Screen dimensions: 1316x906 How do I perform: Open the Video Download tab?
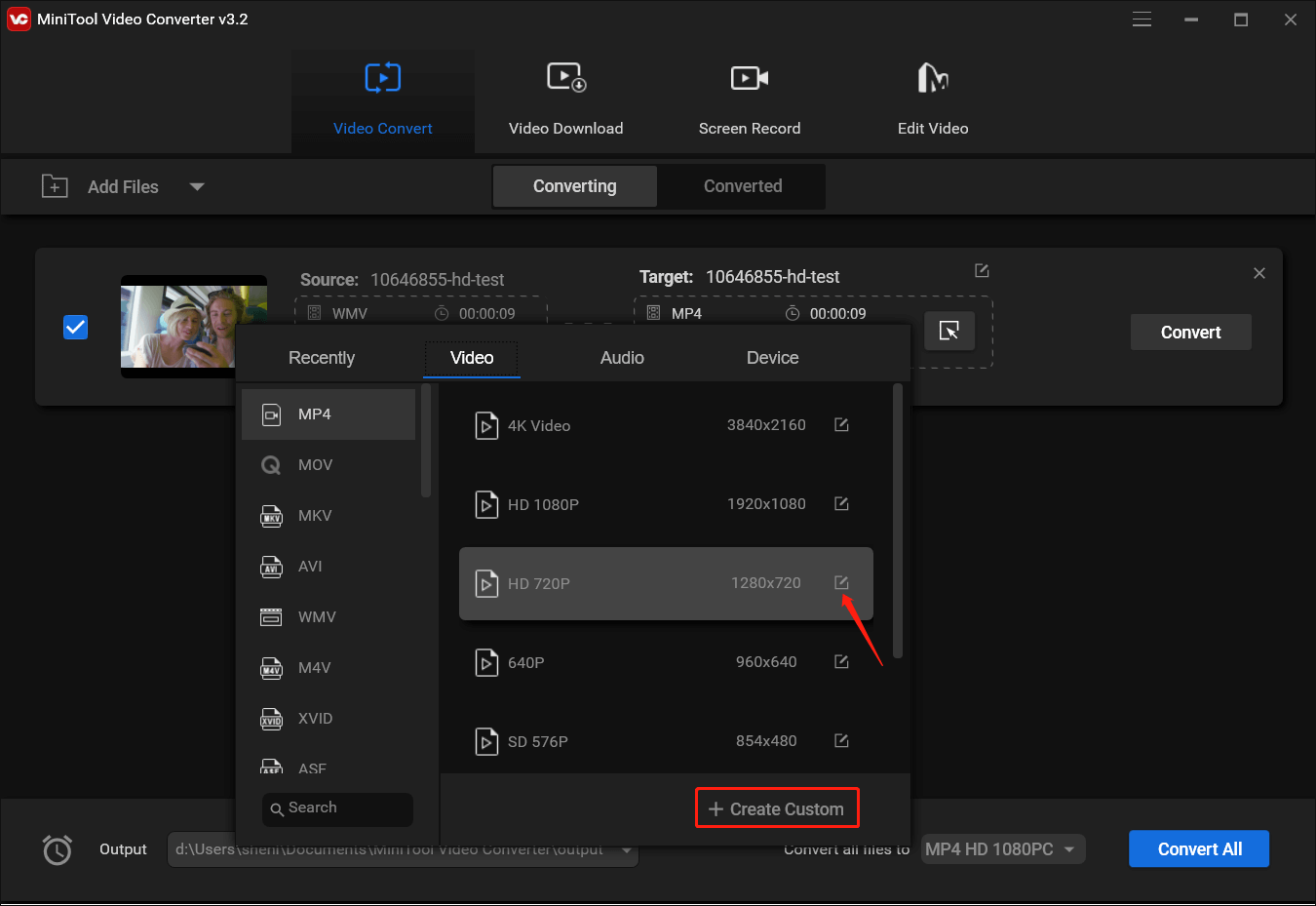click(x=565, y=101)
